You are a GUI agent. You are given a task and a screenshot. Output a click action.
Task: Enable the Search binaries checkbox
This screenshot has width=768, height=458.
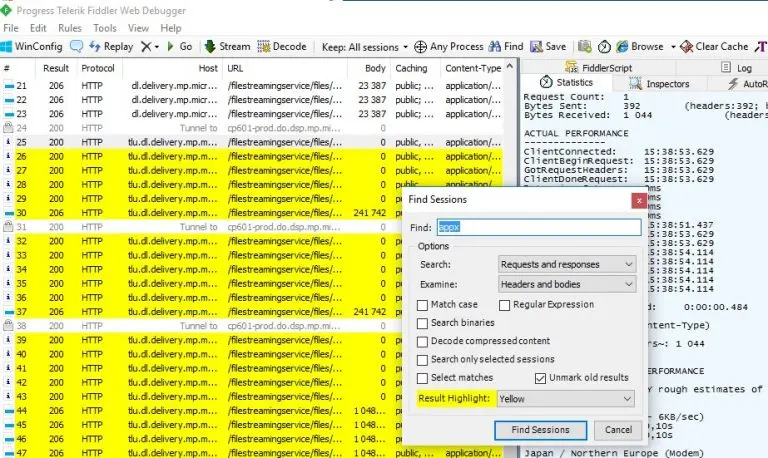point(422,323)
